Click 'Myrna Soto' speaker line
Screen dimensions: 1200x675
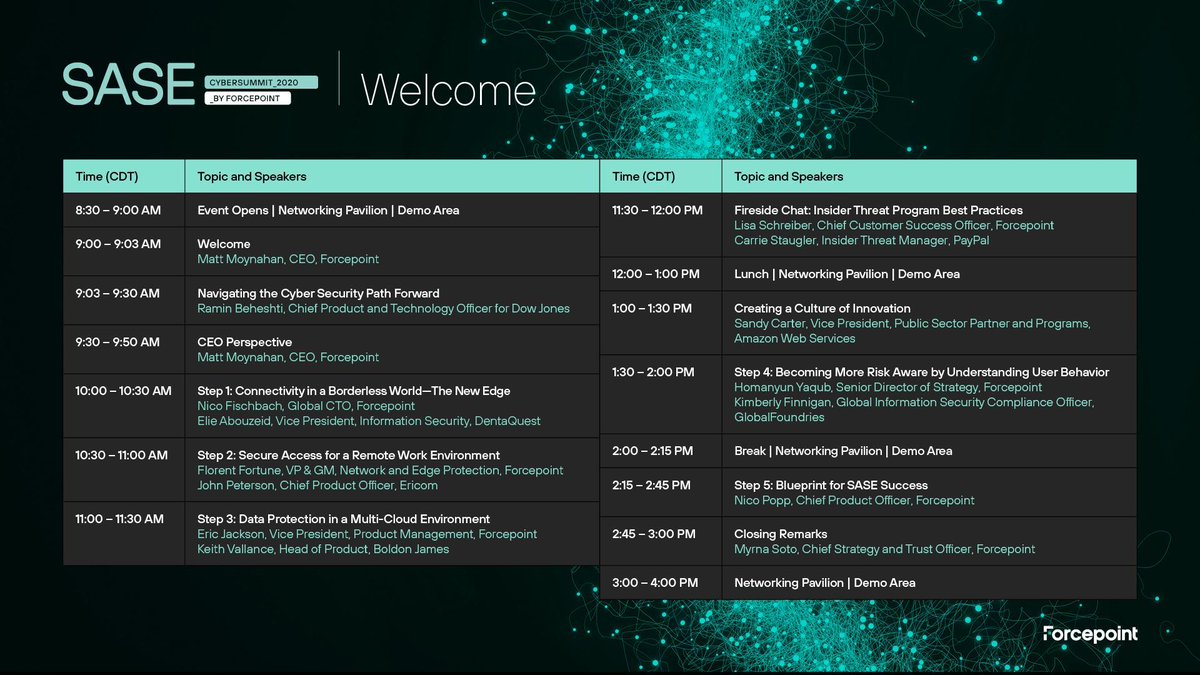[885, 549]
